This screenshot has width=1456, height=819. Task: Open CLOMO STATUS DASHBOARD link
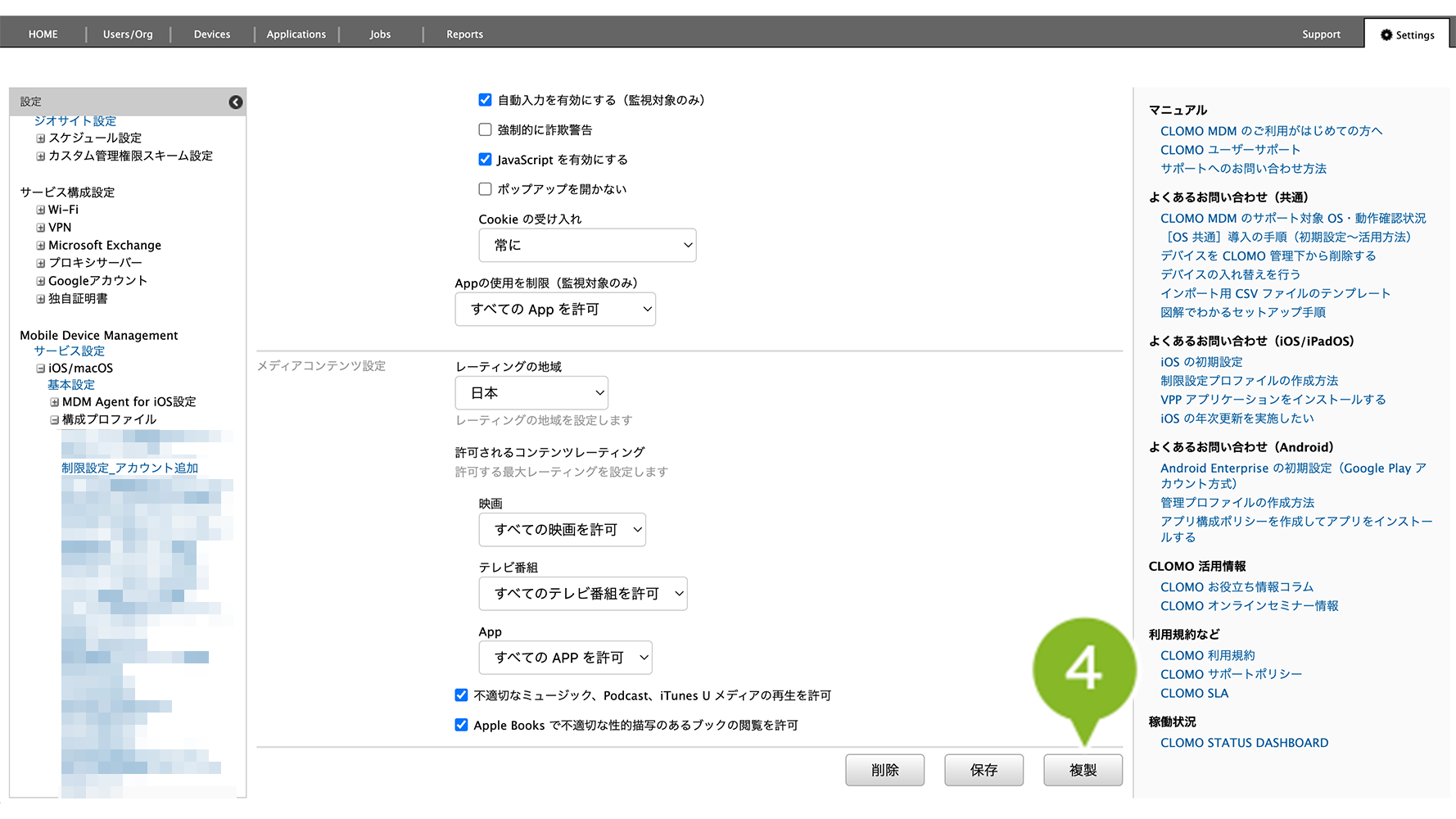1244,743
